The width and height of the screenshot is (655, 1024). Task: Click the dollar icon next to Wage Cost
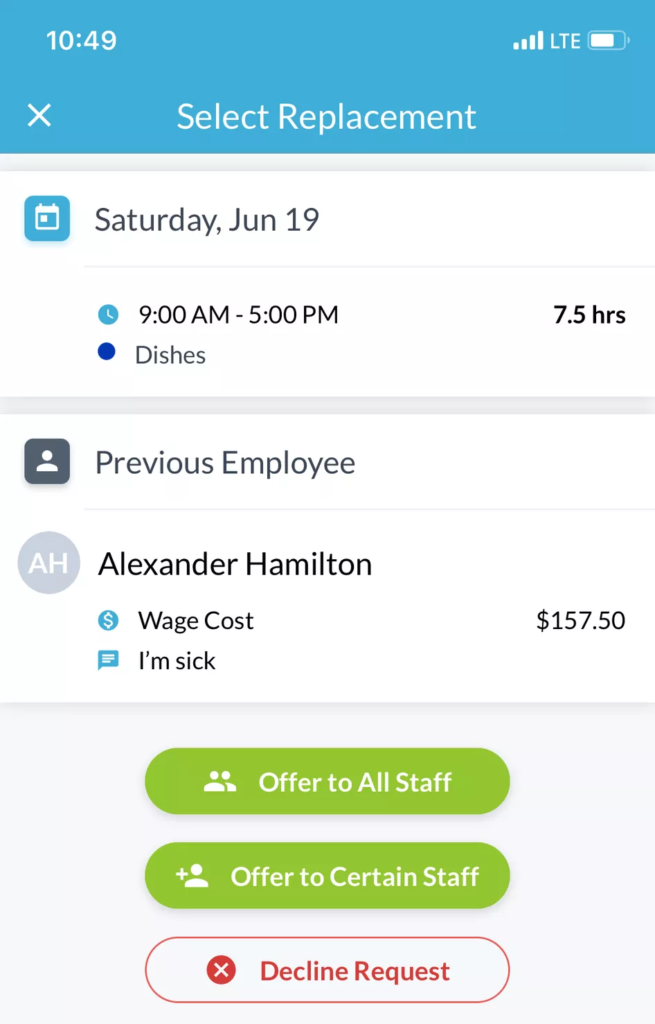click(108, 620)
